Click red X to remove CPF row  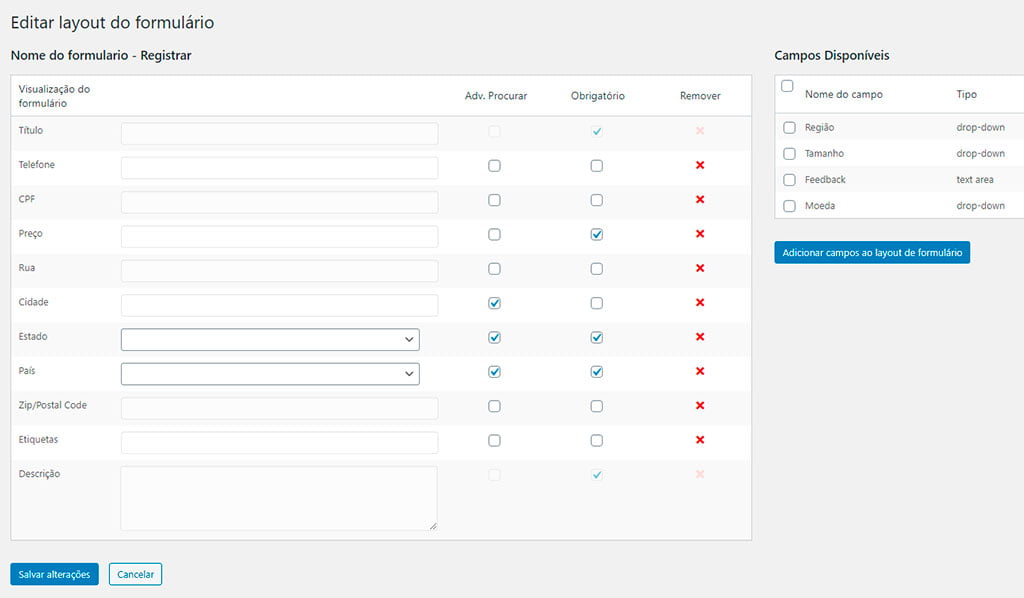pos(700,200)
